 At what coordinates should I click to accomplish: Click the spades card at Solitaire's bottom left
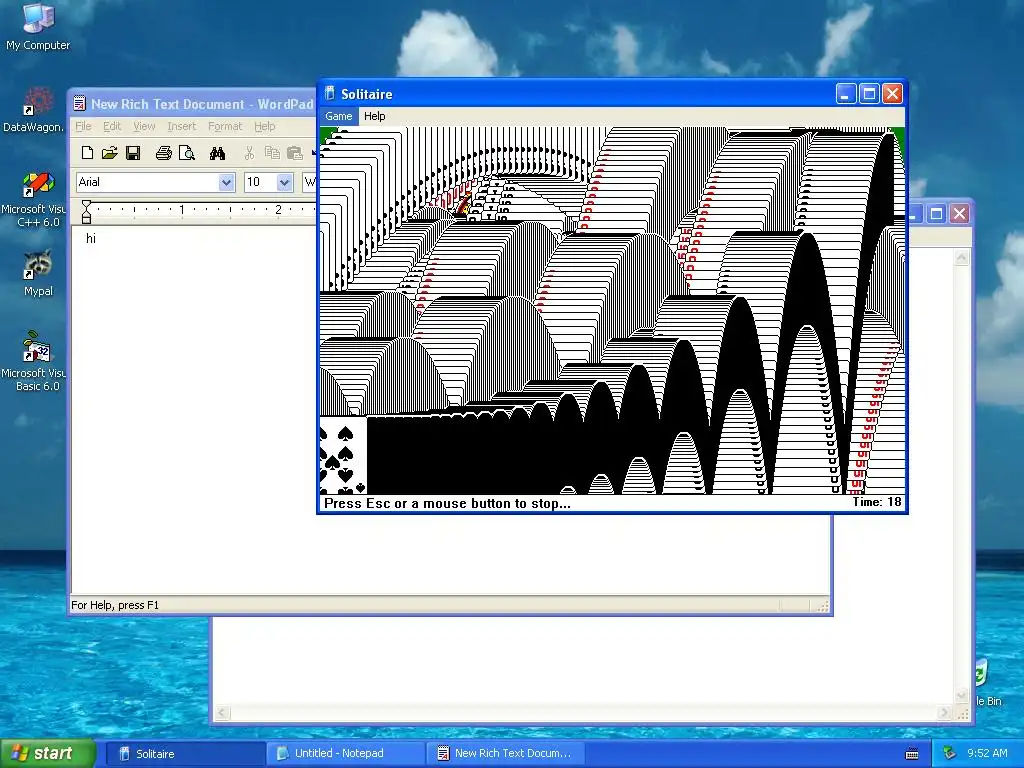[x=344, y=456]
